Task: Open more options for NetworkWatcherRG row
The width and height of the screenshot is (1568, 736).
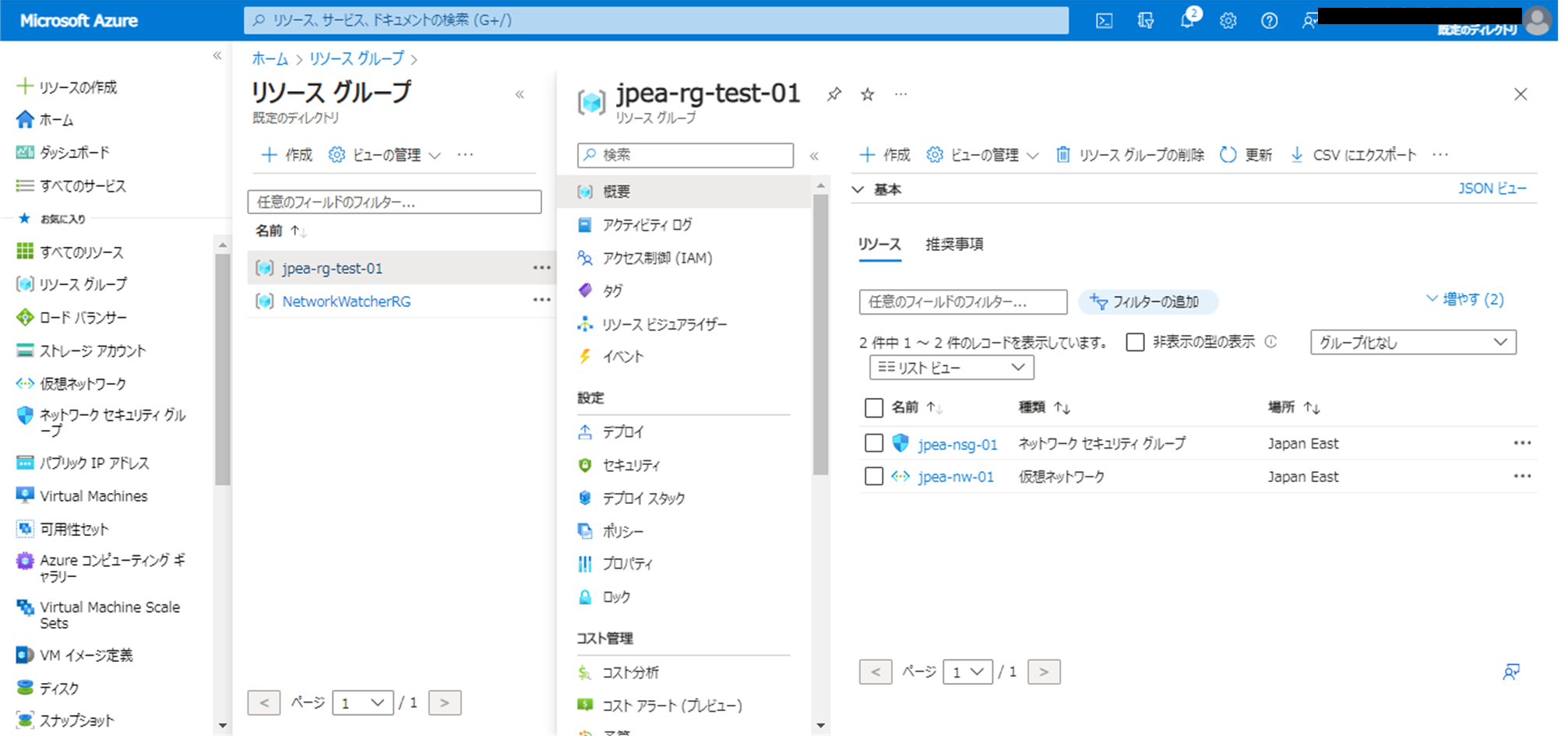Action: click(x=541, y=301)
